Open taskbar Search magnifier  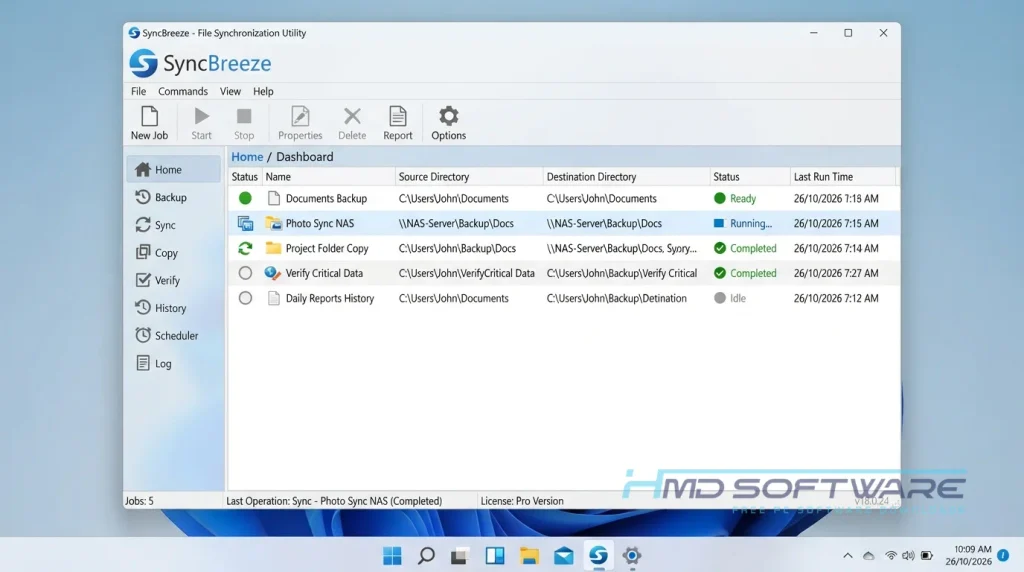point(426,556)
